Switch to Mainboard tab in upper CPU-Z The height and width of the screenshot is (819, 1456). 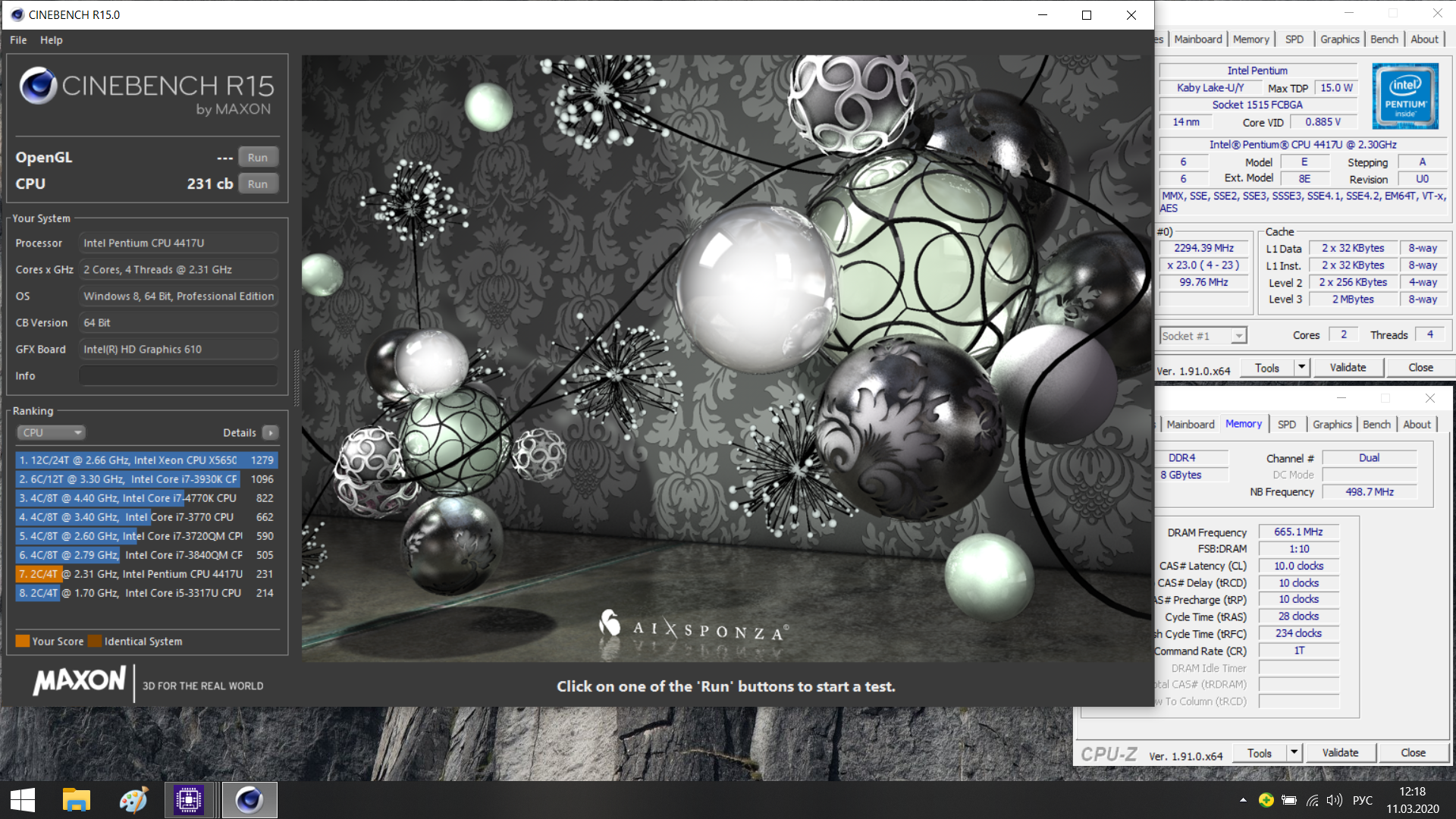[x=1198, y=39]
